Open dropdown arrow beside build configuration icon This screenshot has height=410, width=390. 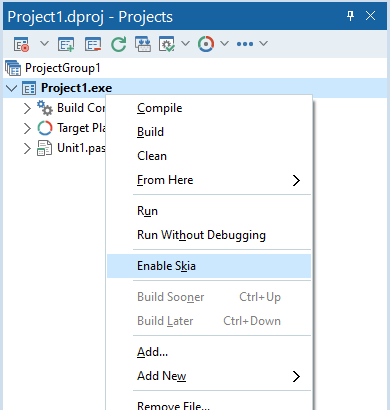click(186, 44)
